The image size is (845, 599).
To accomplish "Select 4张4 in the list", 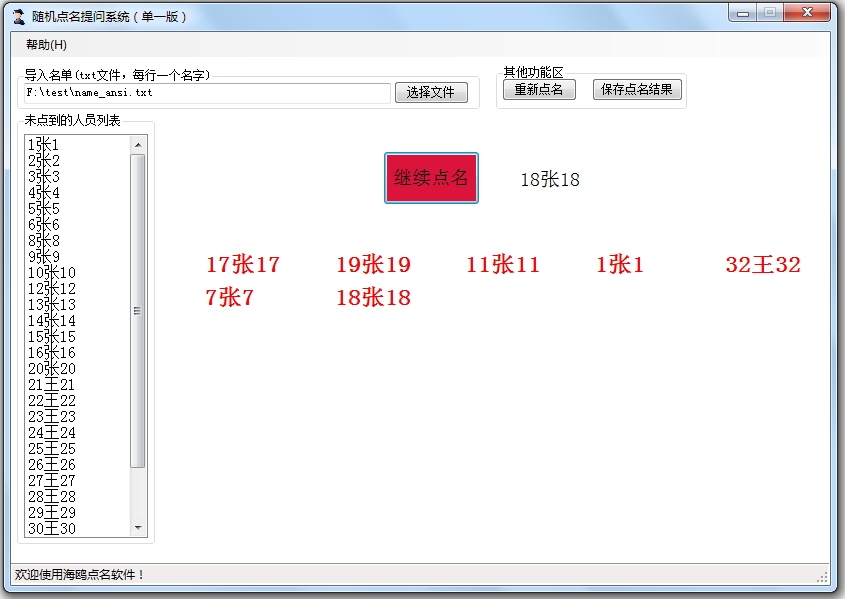I will click(78, 193).
